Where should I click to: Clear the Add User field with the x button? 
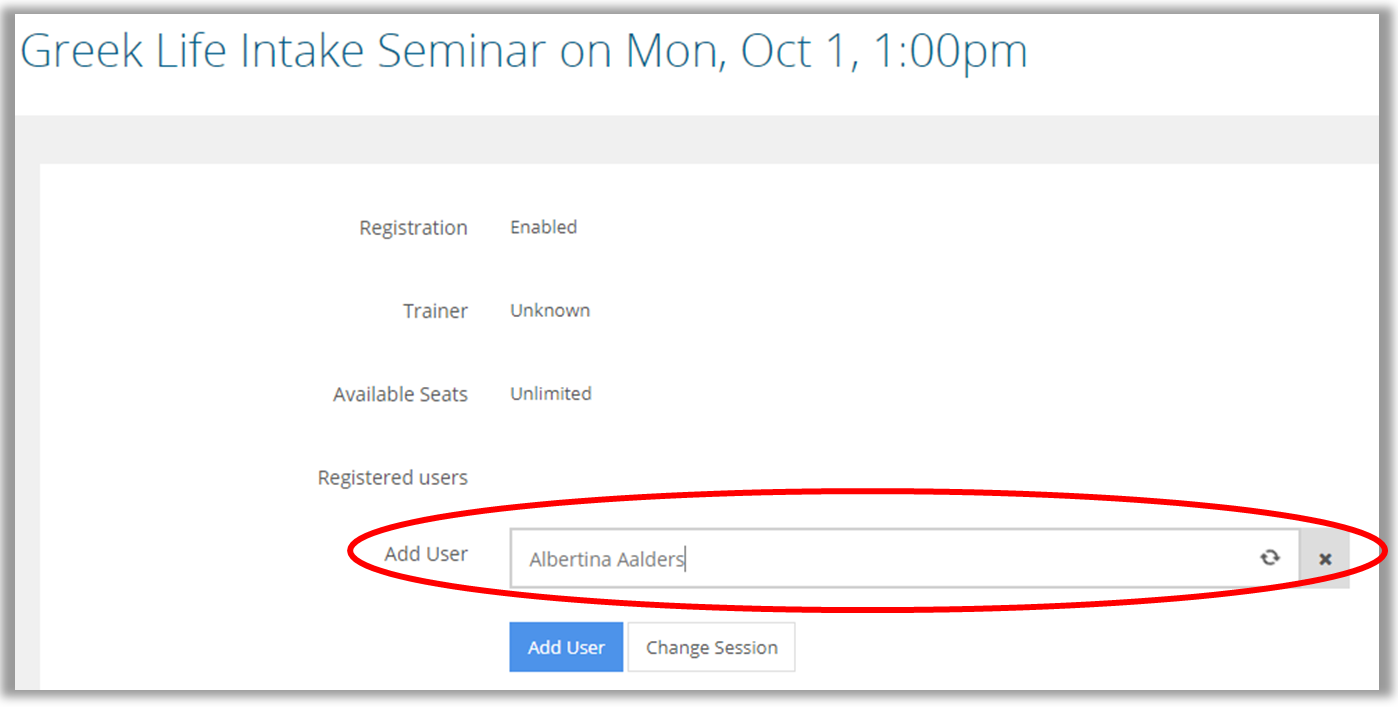click(1325, 559)
